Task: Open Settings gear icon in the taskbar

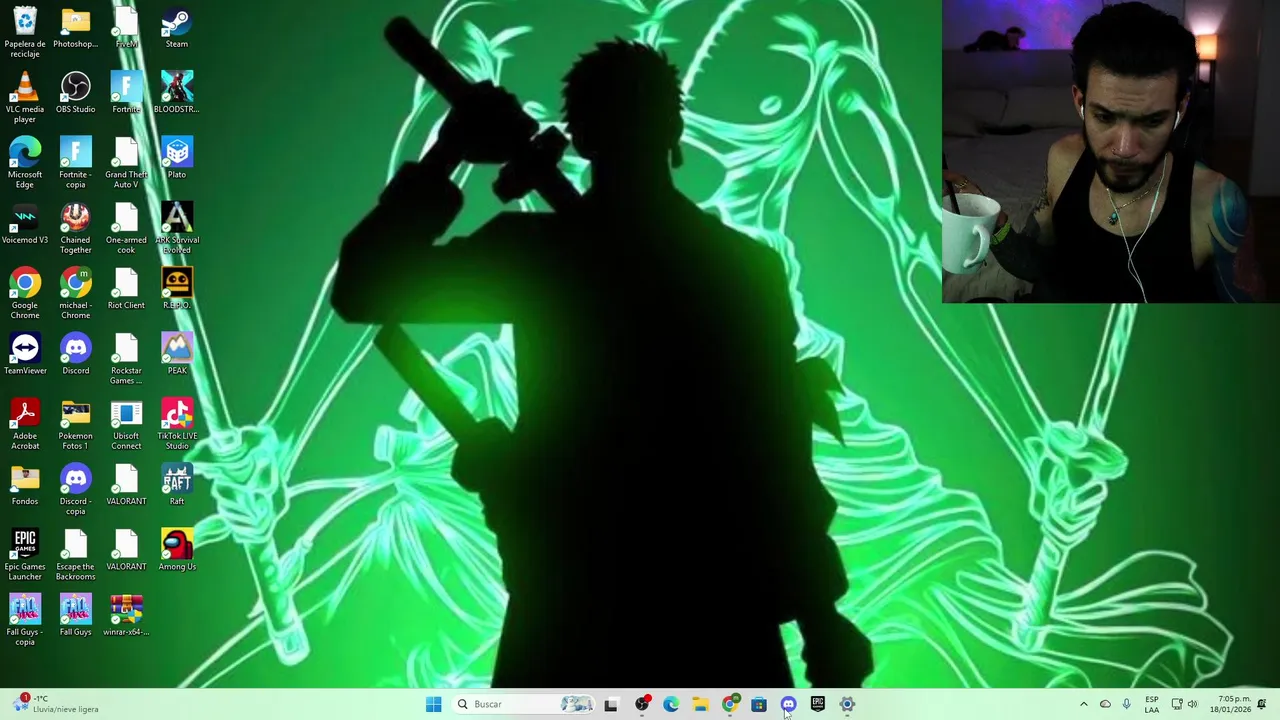Action: pyautogui.click(x=847, y=704)
